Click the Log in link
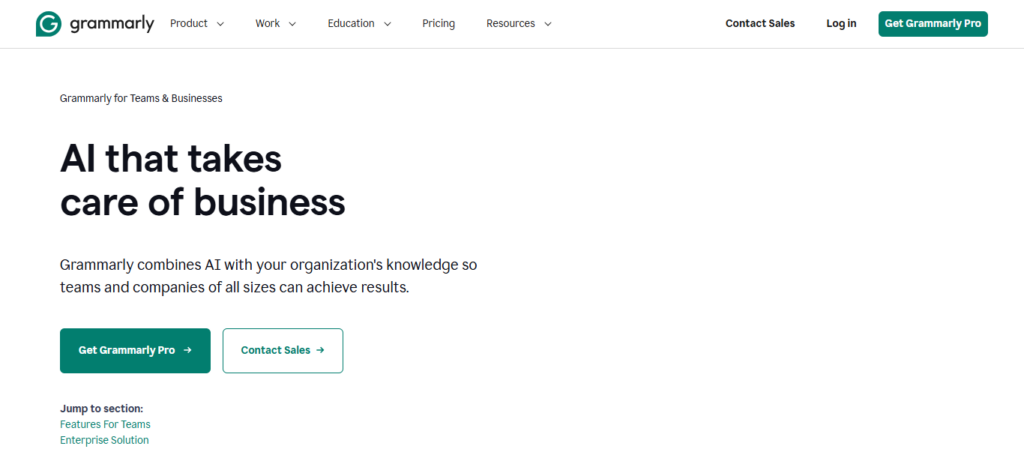The width and height of the screenshot is (1024, 455). point(841,24)
